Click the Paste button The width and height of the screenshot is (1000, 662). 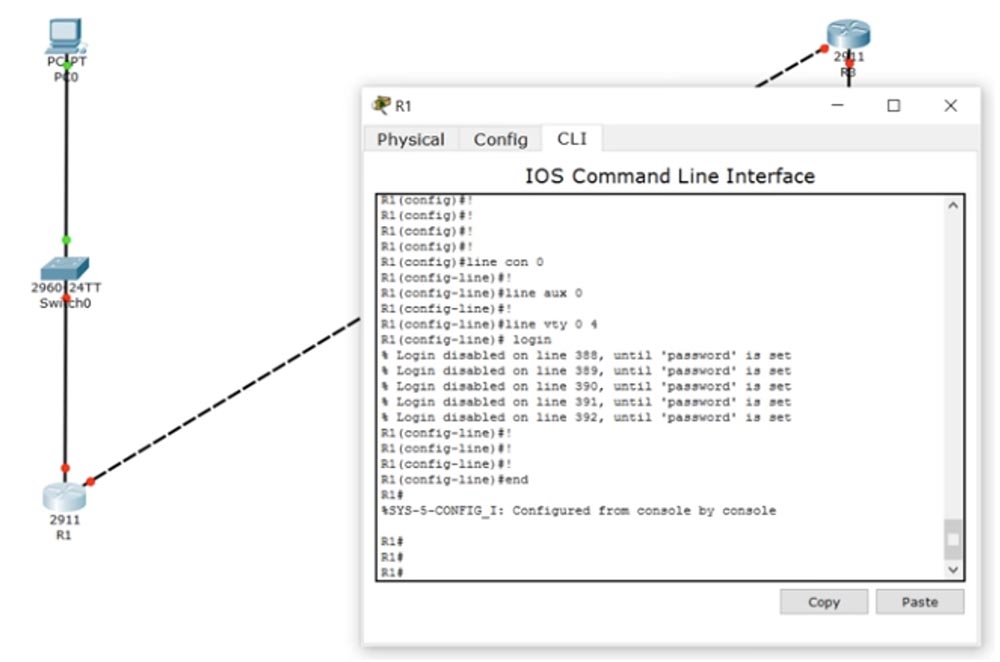tap(920, 602)
